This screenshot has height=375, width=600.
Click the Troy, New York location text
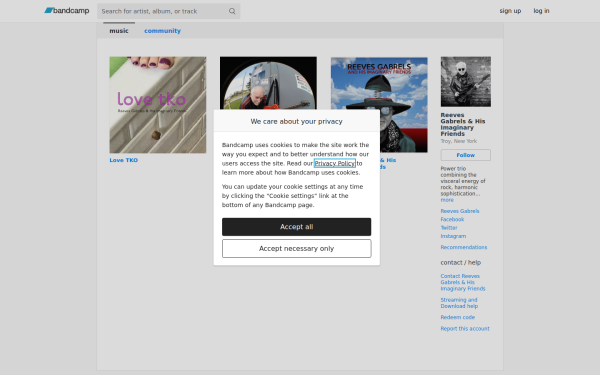pos(458,141)
